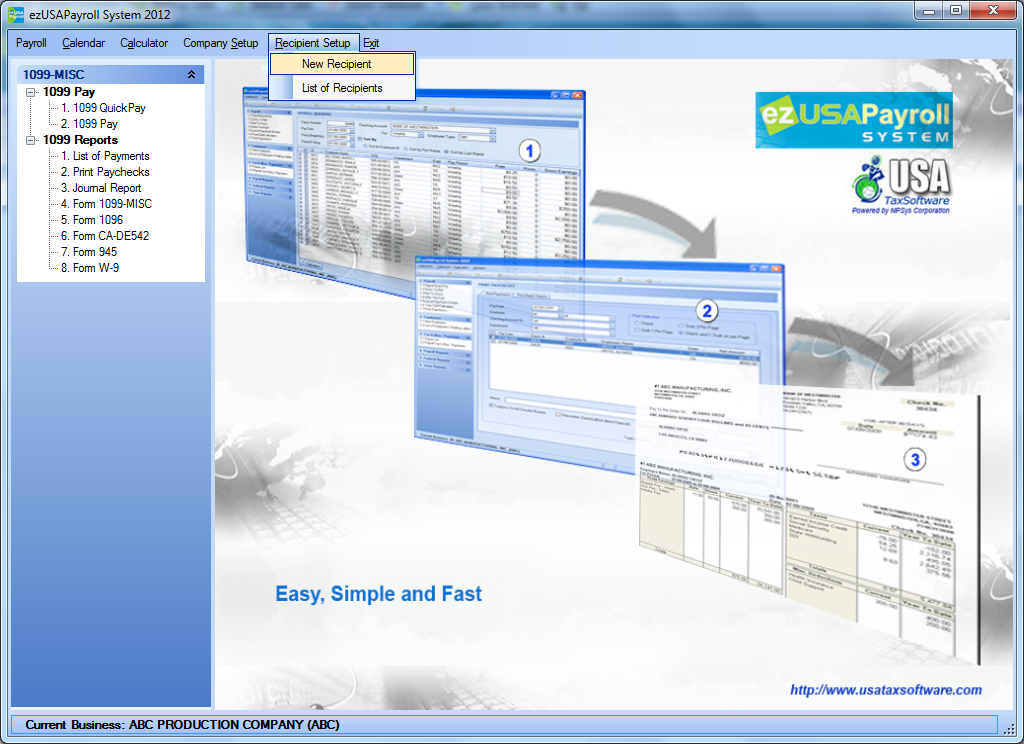Collapse the 1099-MISC panel with double chevron
The height and width of the screenshot is (744, 1024).
pos(191,75)
